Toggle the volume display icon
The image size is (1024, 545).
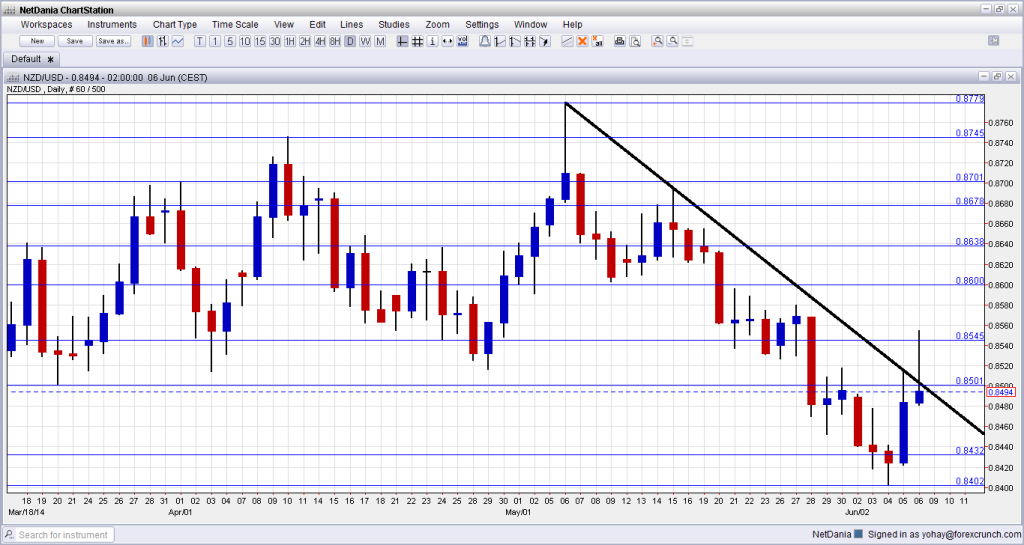pyautogui.click(x=462, y=41)
